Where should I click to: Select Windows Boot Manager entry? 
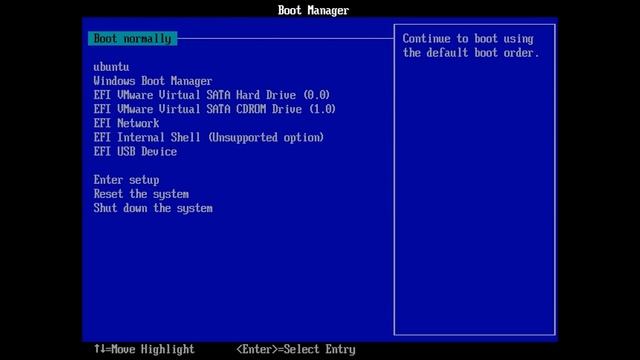tap(153, 81)
